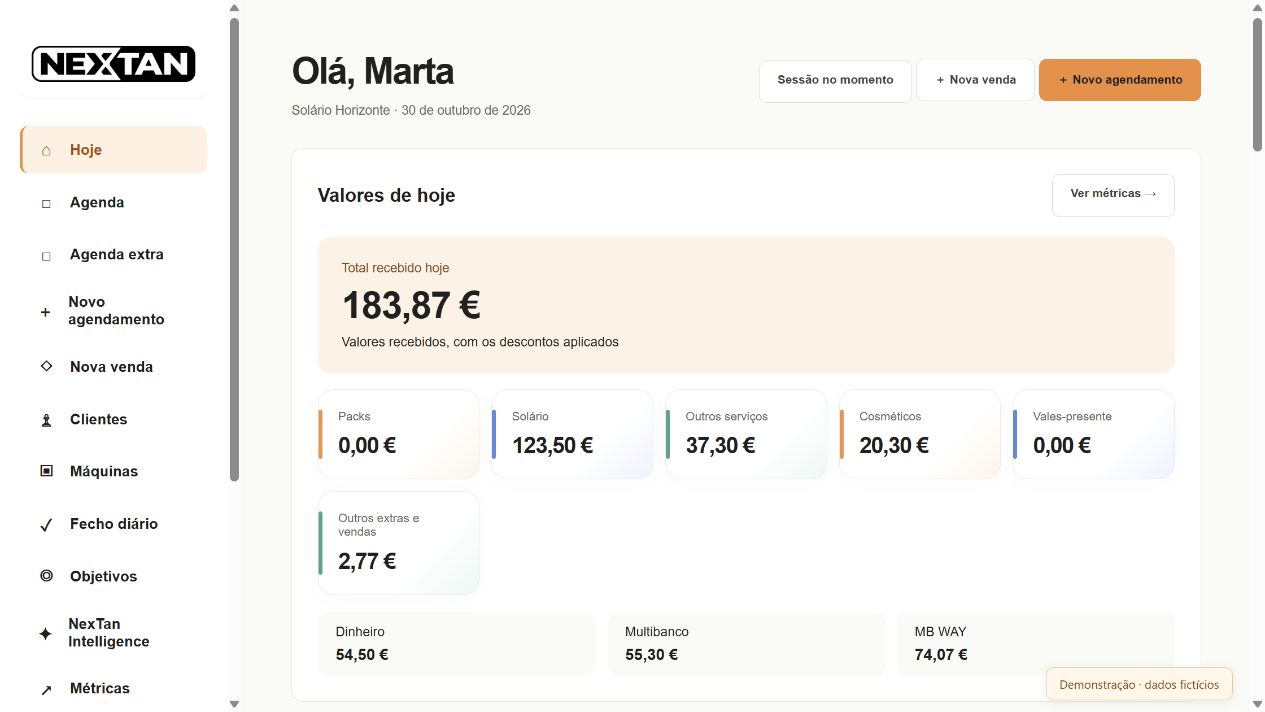Click the sidebar scrollbar thumb

coord(234,250)
